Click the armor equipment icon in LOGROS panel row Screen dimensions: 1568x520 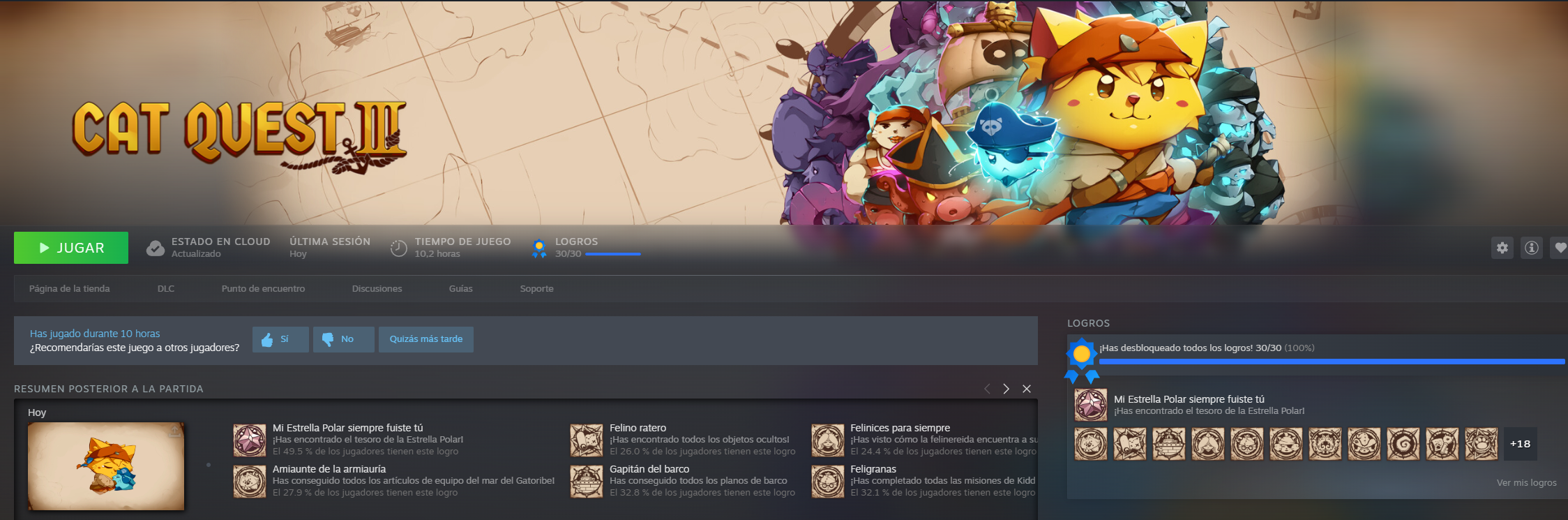(x=1091, y=444)
